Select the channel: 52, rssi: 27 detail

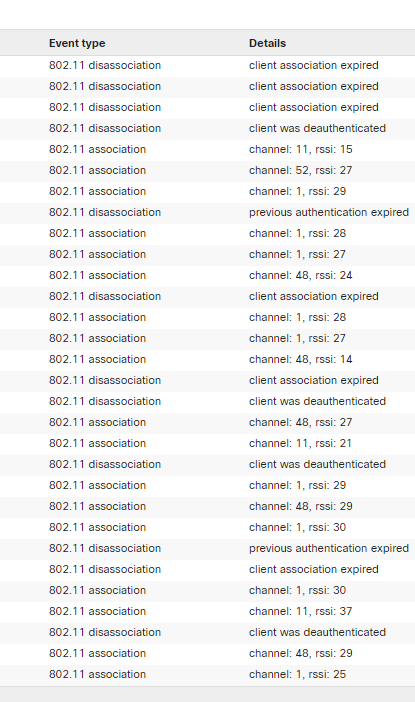[300, 170]
